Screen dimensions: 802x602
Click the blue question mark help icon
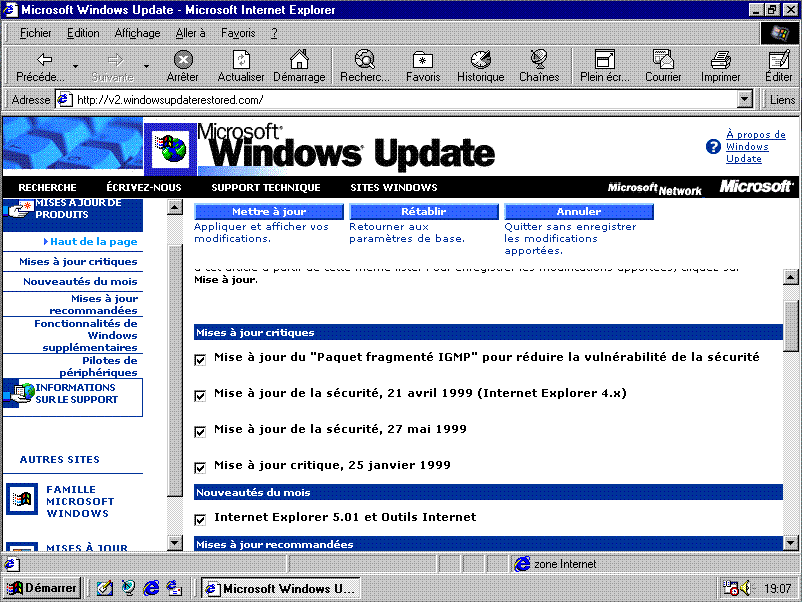(x=713, y=147)
